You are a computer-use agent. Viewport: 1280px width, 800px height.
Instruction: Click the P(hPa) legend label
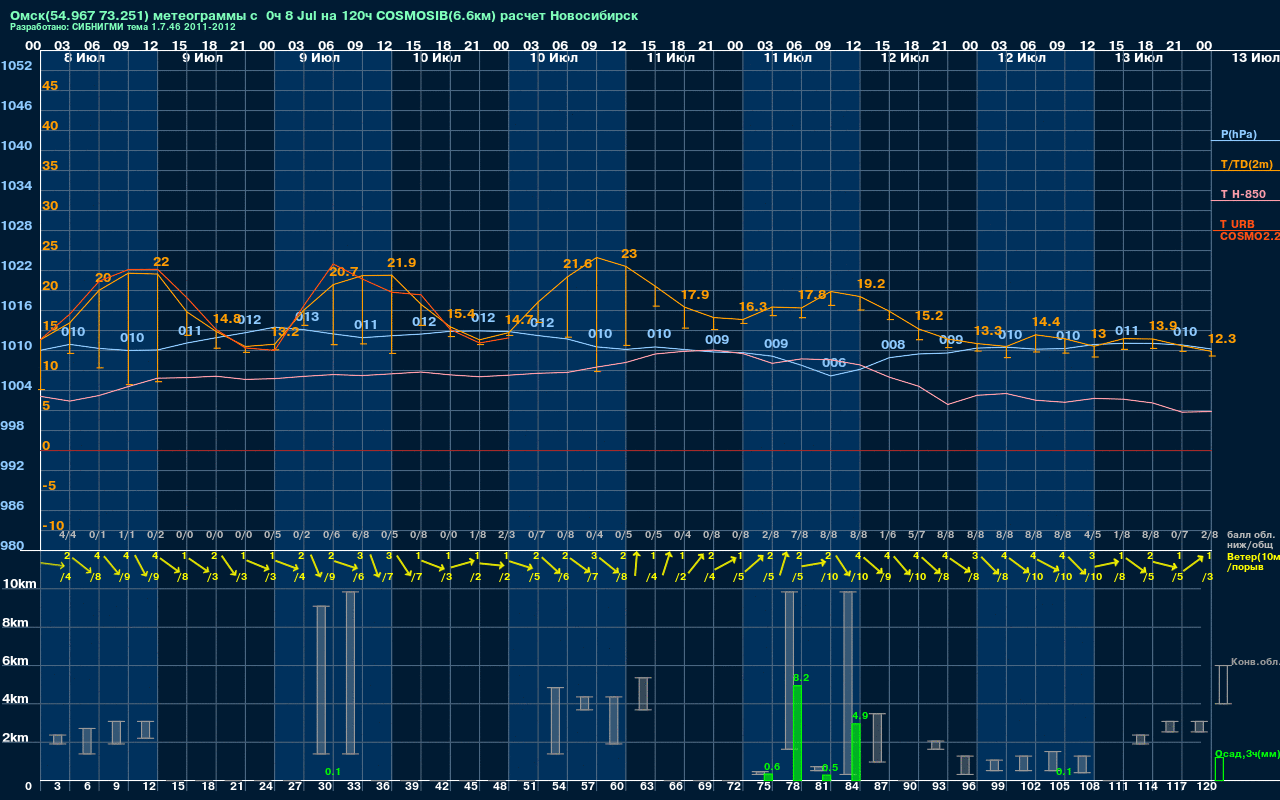click(1239, 134)
